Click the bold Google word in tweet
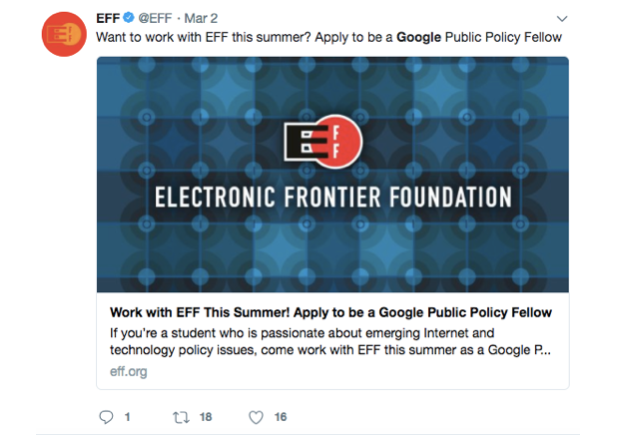This screenshot has height=436, width=619. 418,37
